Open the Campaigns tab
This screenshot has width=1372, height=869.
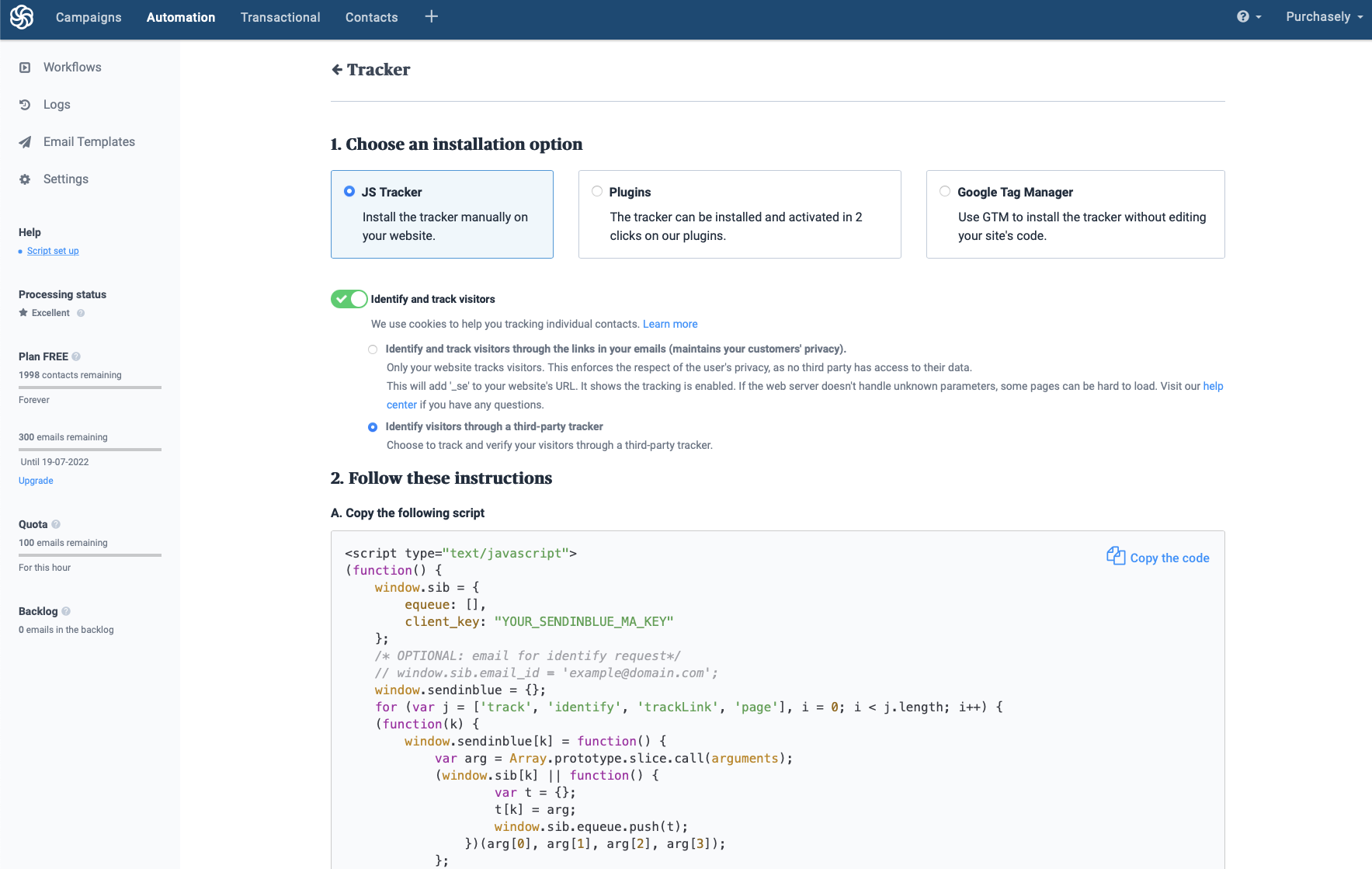89,17
